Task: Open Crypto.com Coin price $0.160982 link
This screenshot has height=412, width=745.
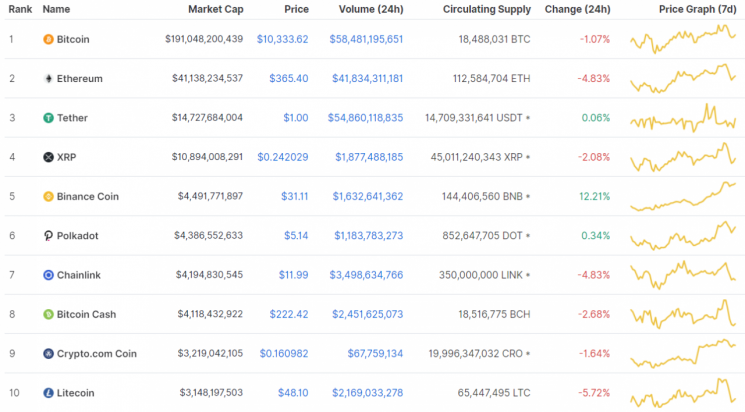Action: click(284, 354)
